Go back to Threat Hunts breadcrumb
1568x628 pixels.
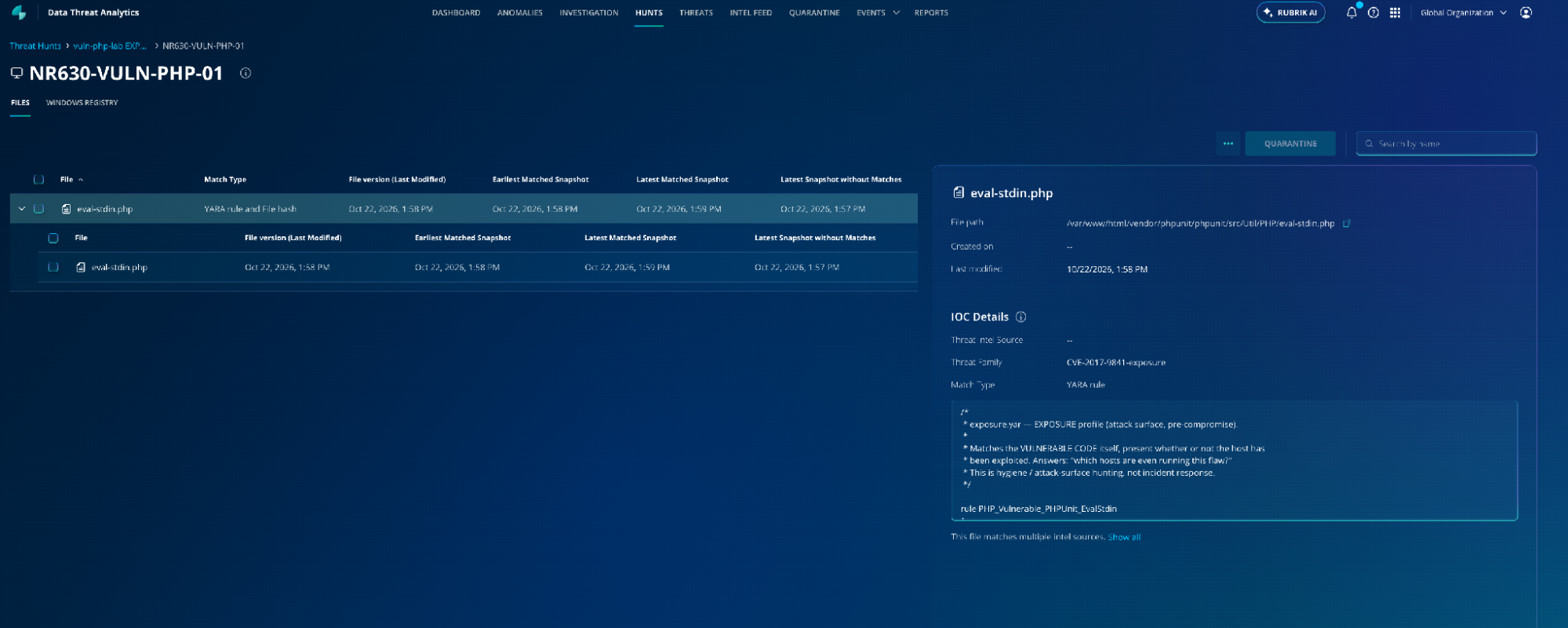coord(35,46)
